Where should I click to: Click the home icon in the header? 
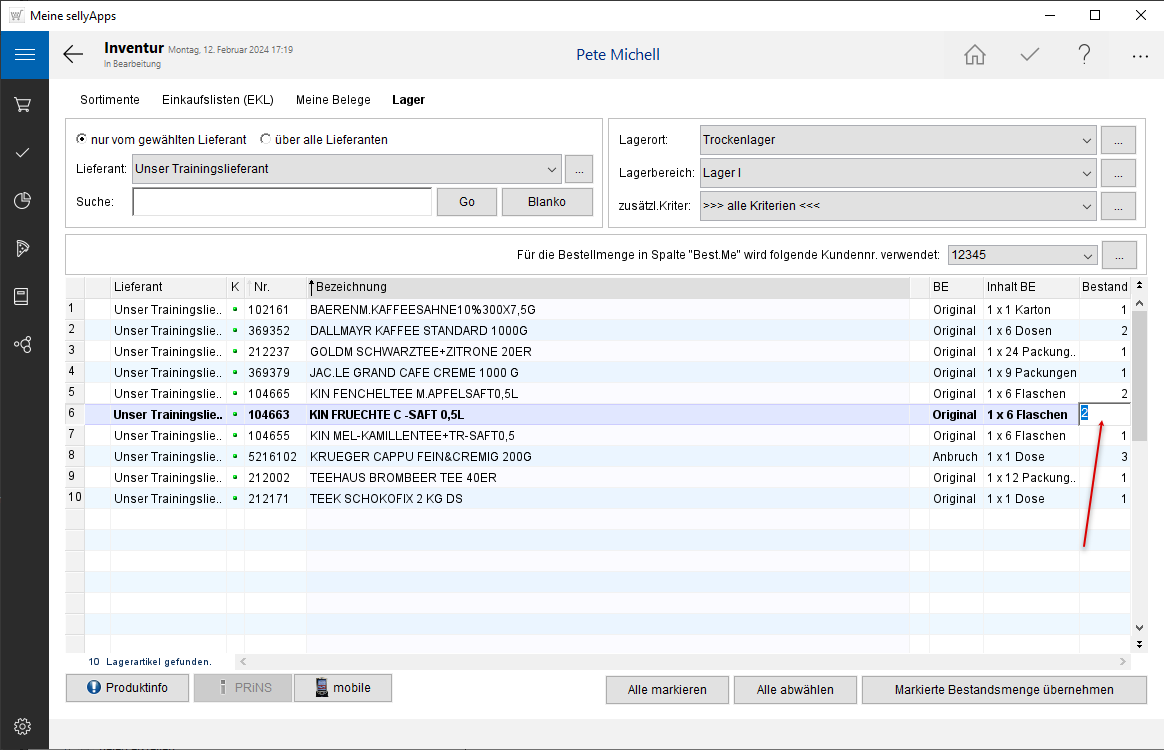tap(974, 55)
